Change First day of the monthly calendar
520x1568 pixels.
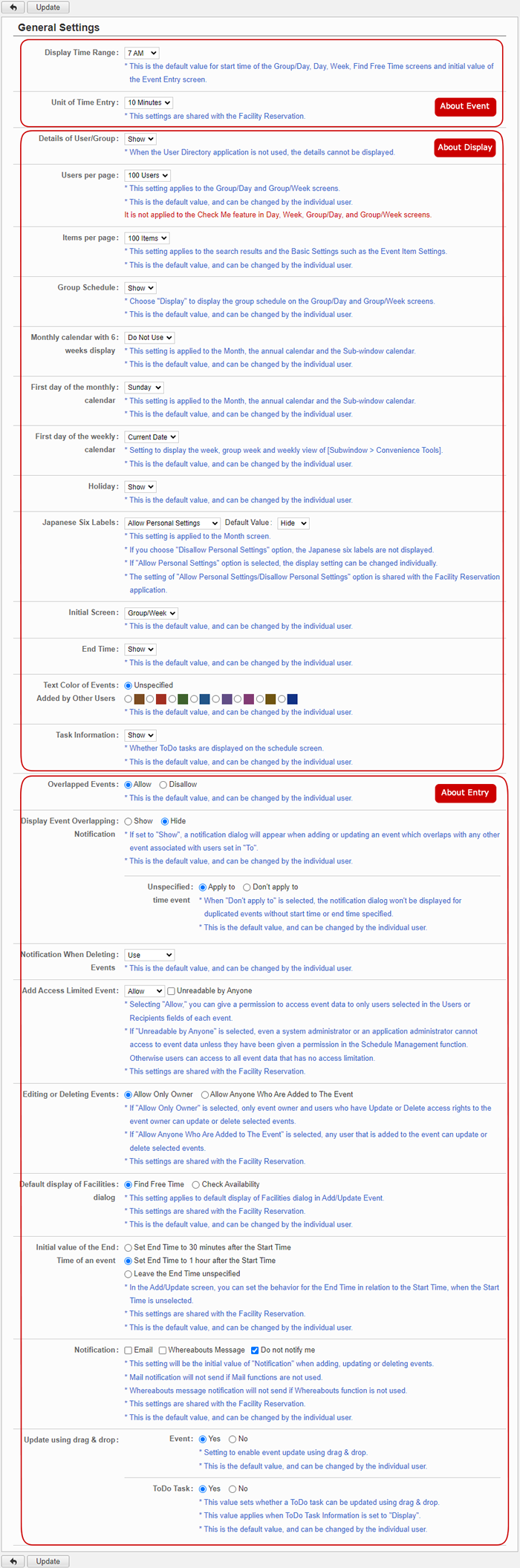pos(144,388)
